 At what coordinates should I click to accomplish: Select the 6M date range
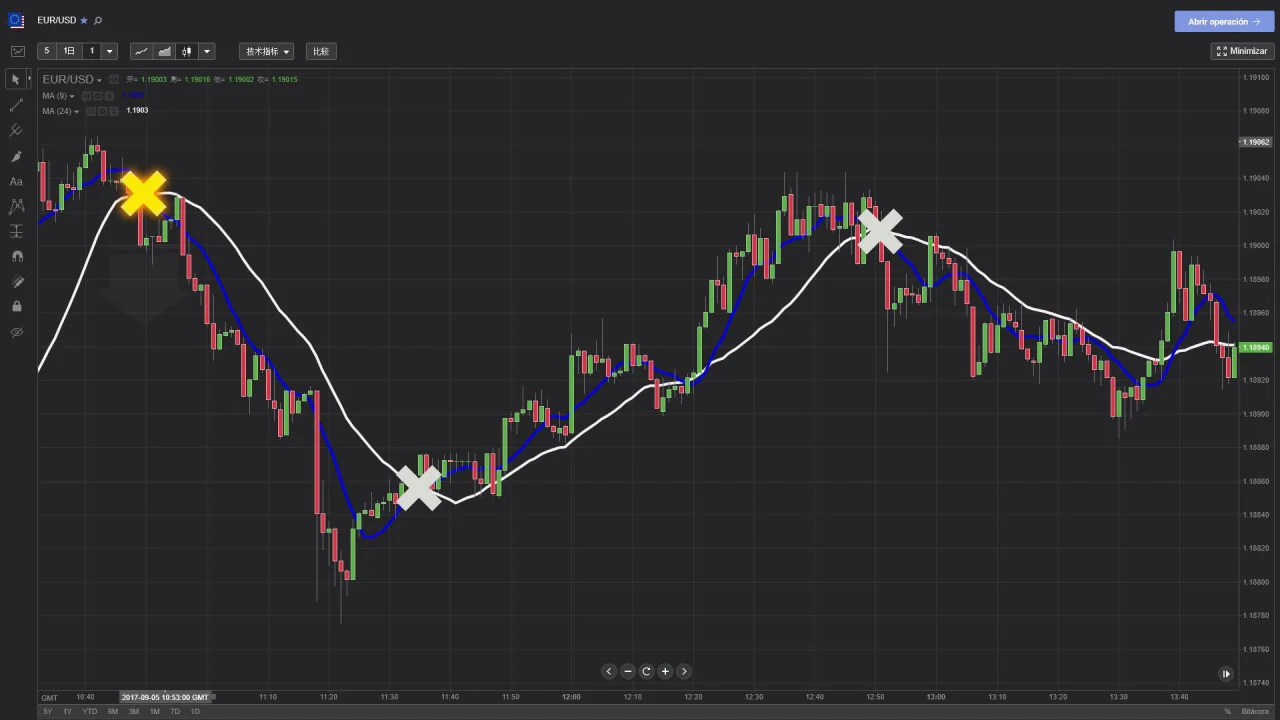point(113,711)
